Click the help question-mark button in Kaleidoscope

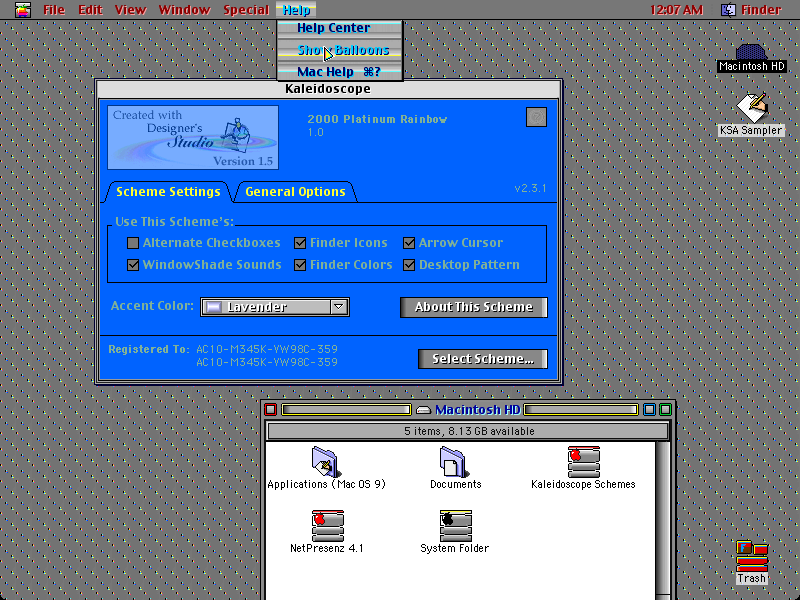536,117
